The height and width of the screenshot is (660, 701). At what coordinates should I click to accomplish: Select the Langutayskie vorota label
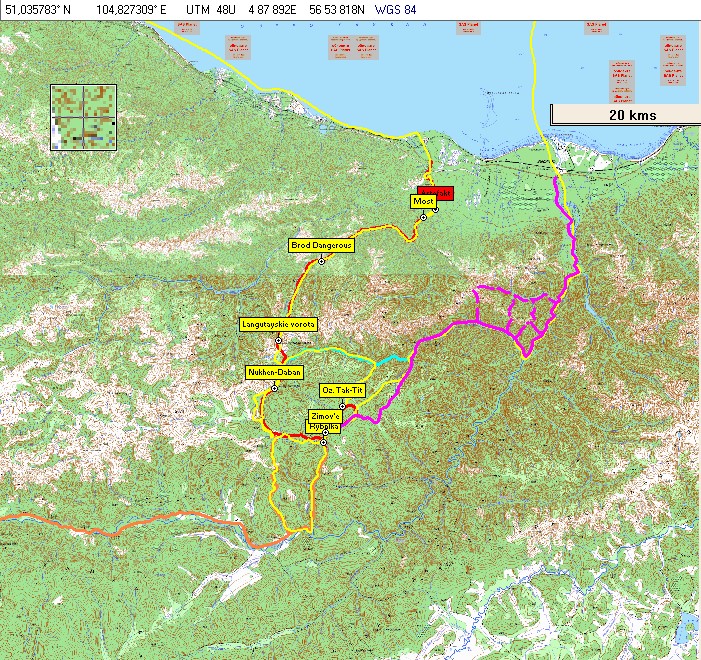pyautogui.click(x=279, y=324)
